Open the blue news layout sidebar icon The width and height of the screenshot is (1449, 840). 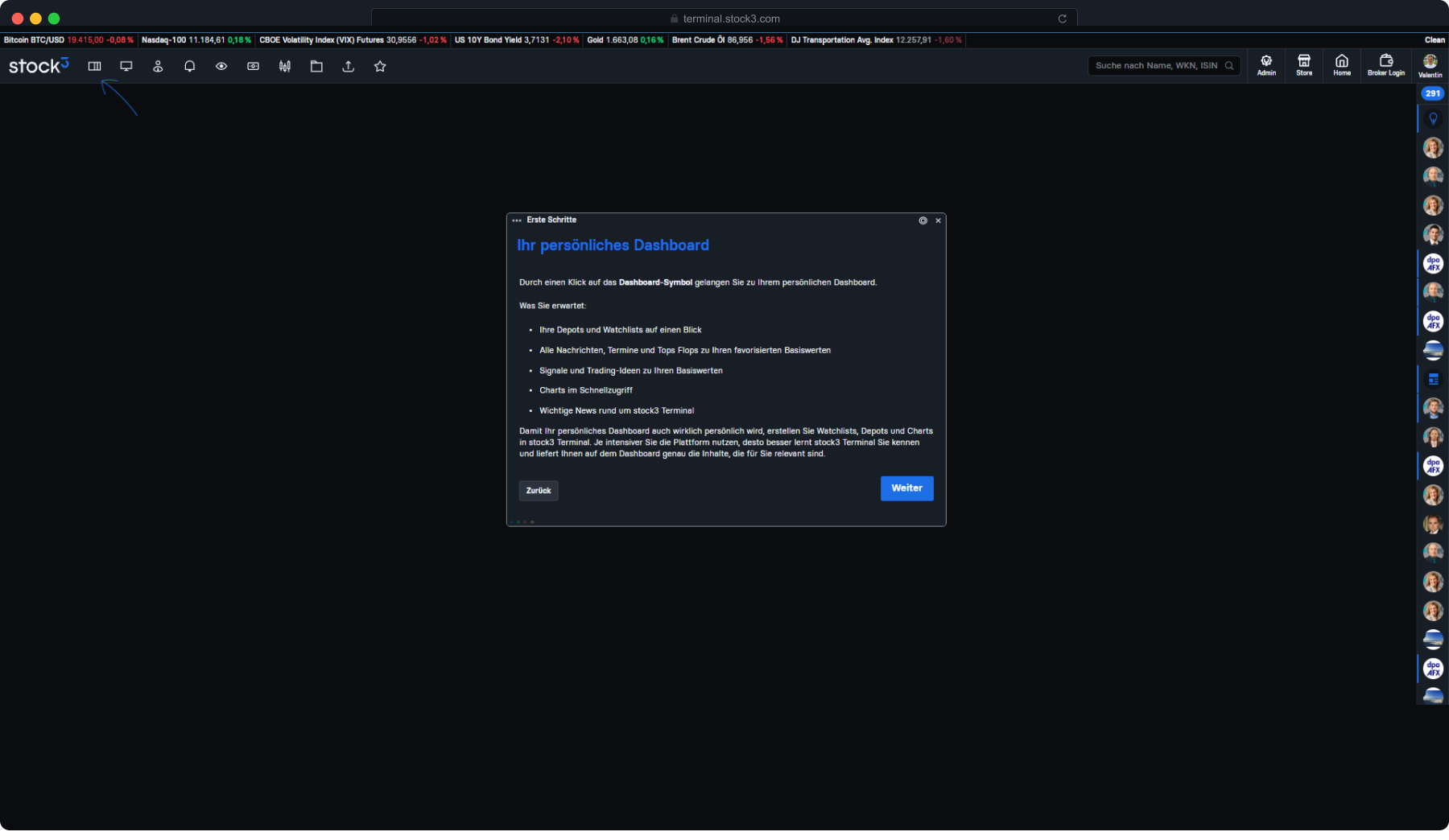(x=1433, y=379)
